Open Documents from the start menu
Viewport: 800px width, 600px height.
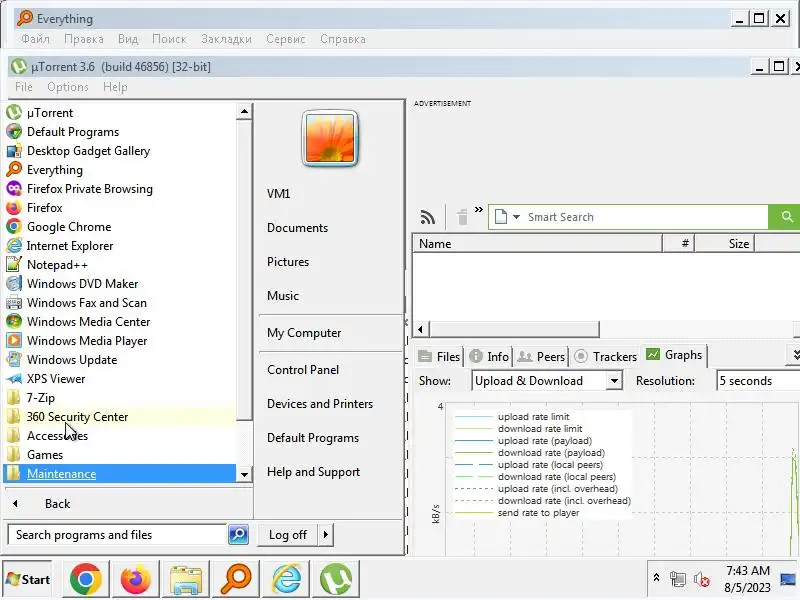pos(297,228)
